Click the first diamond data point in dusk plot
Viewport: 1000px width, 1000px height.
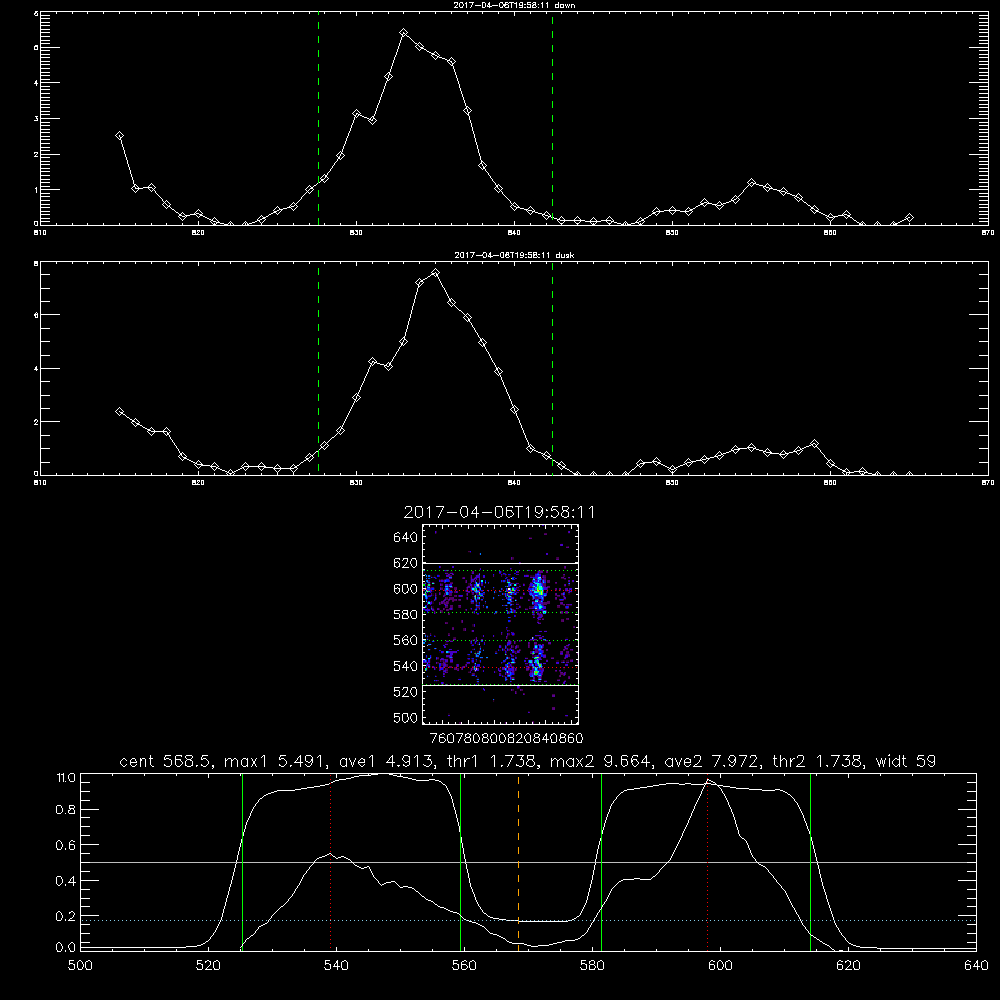(119, 412)
